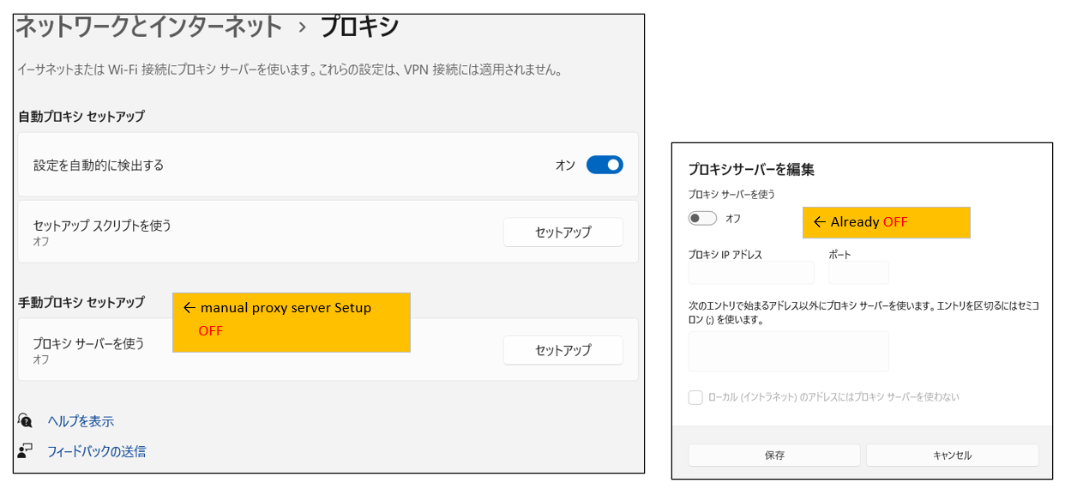Open the フィードバックの送信 link

tap(96, 451)
